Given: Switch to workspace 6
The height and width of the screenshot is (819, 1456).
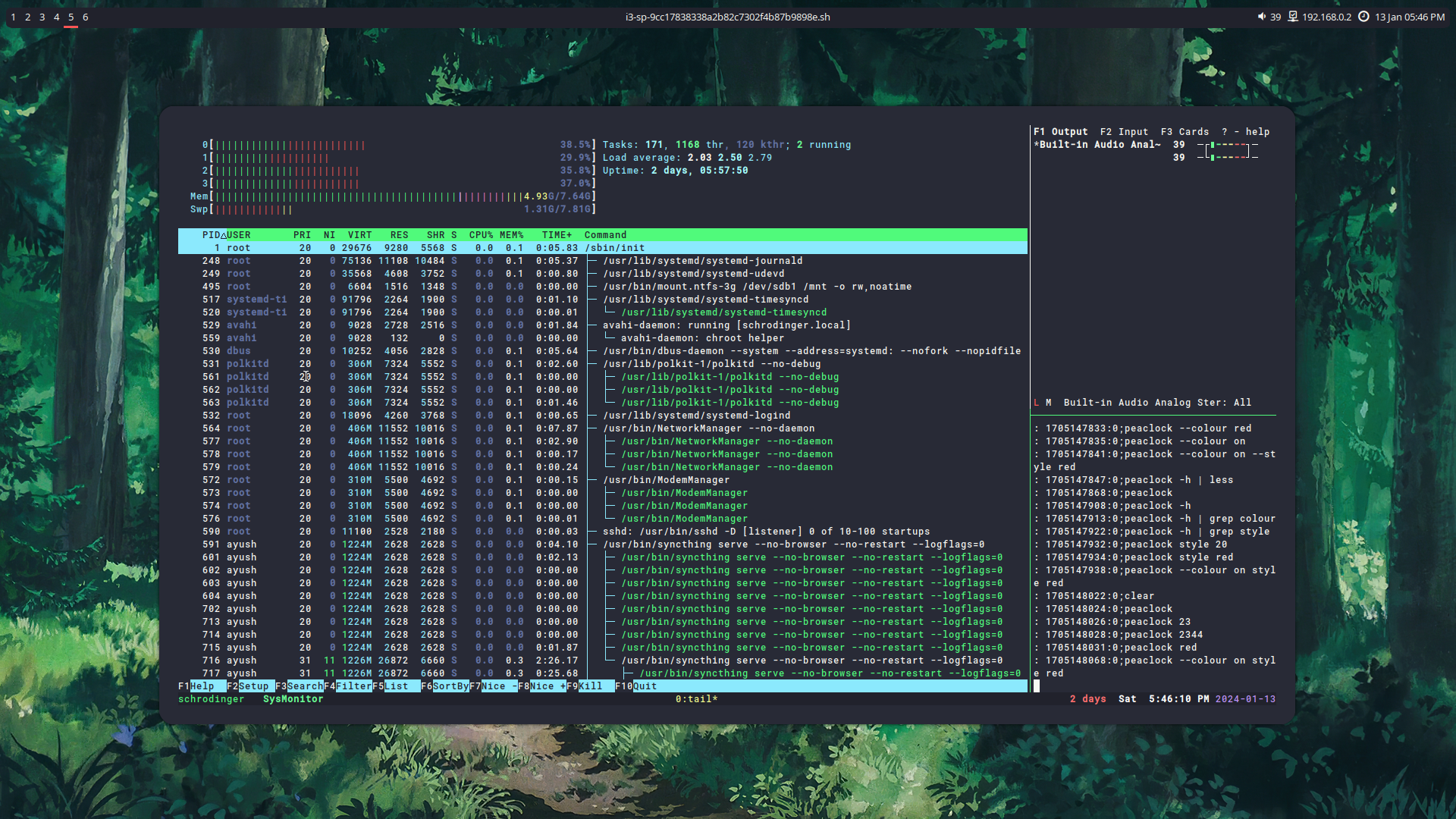Looking at the screenshot, I should click(x=85, y=17).
